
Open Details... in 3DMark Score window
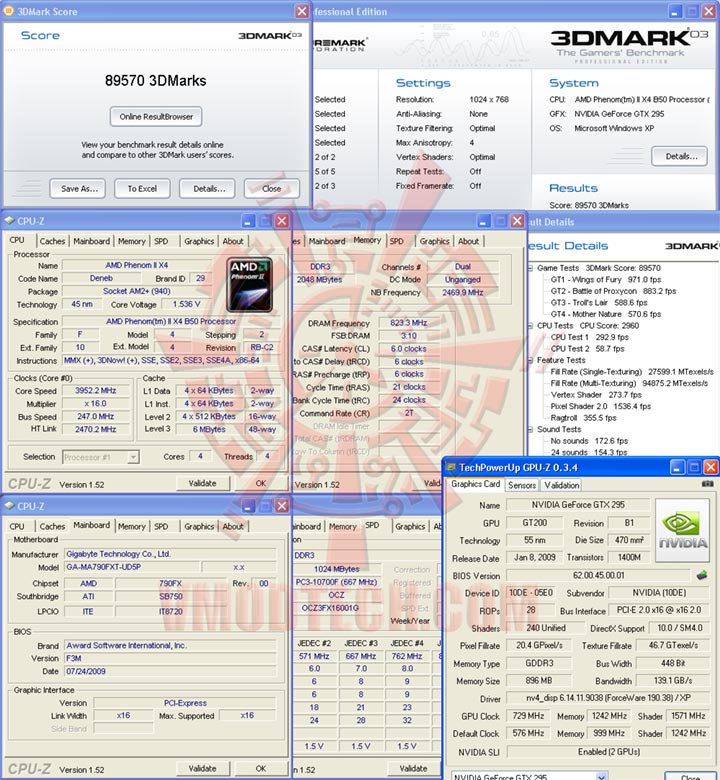click(207, 189)
